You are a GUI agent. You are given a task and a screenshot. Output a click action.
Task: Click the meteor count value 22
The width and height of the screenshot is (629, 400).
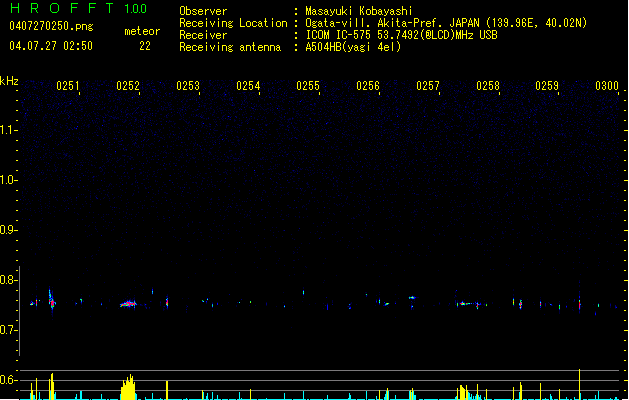pyautogui.click(x=145, y=46)
